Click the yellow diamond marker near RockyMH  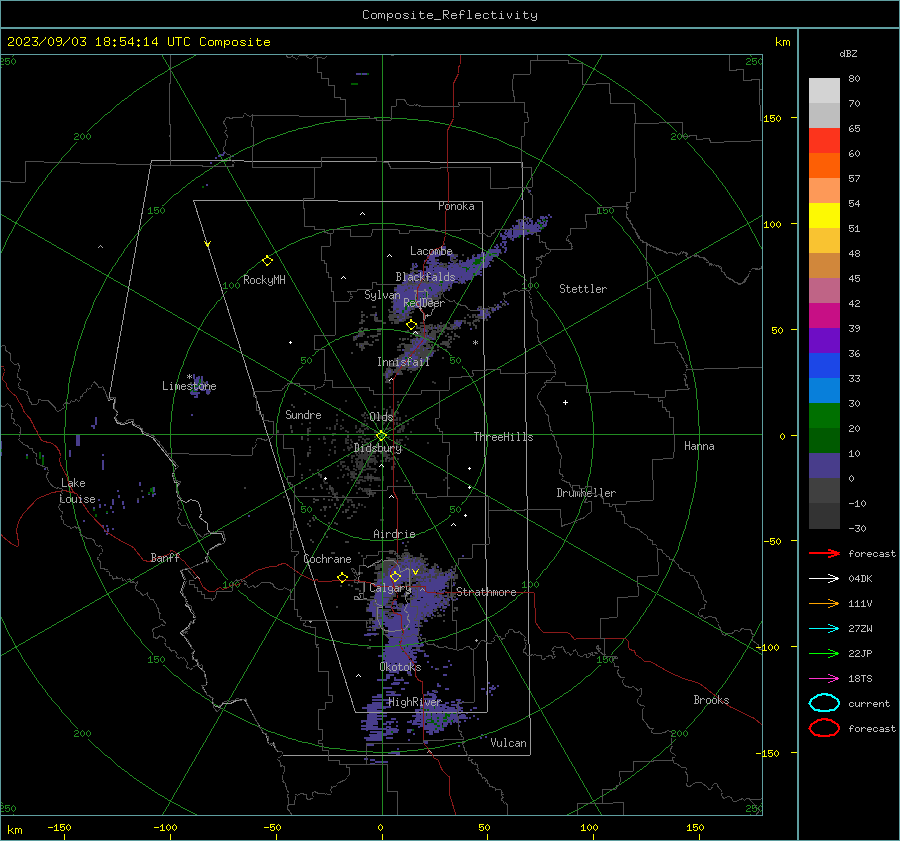click(x=267, y=261)
